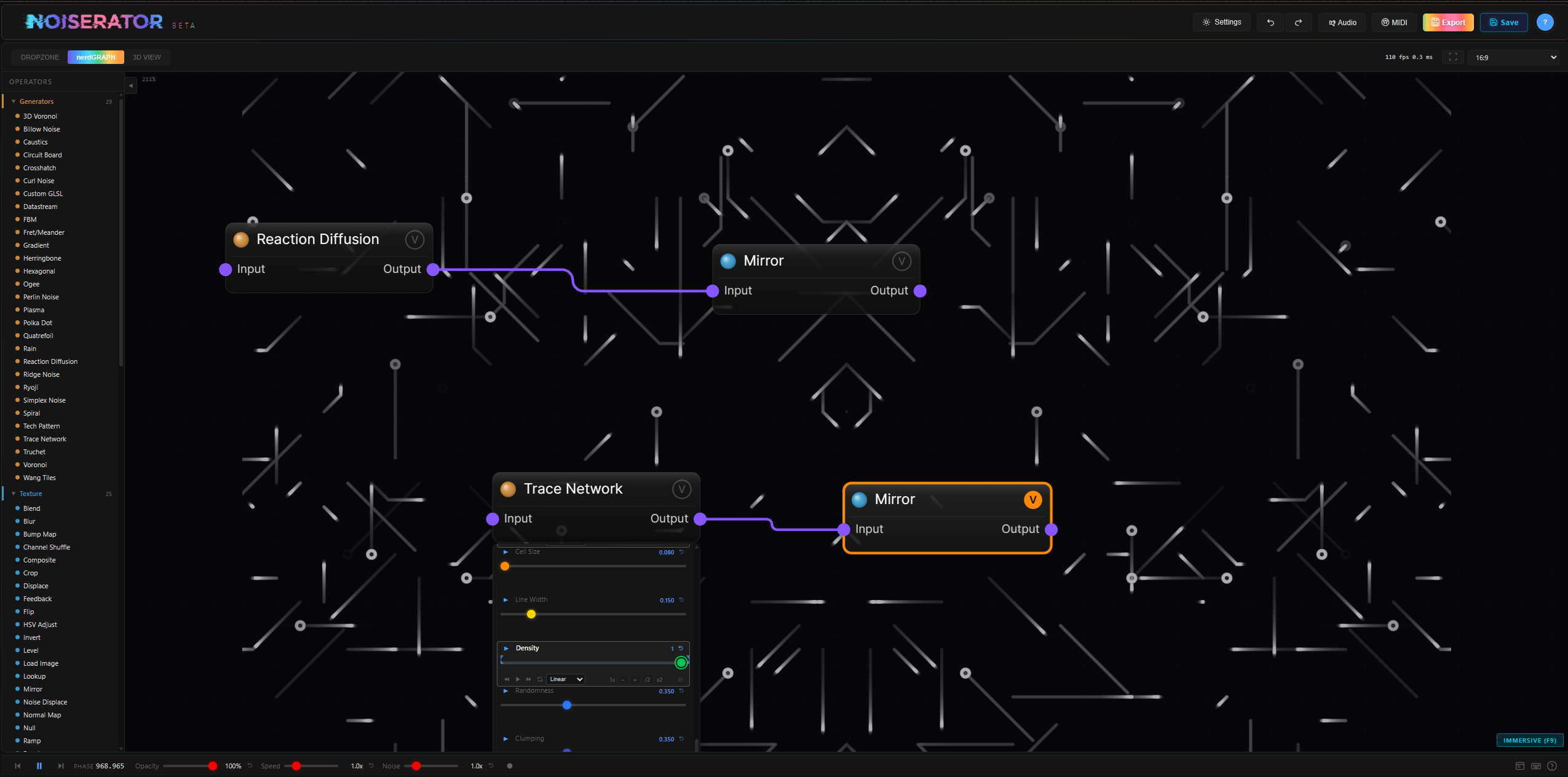The width and height of the screenshot is (1568, 777).
Task: Click the fullscreen icon near the fps counter
Action: point(1453,57)
